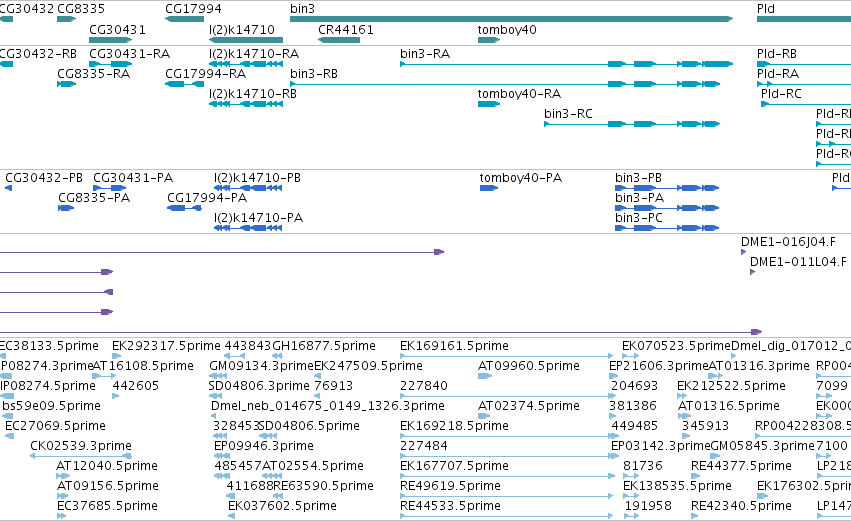Click the 442605 feature label
This screenshot has height=521, width=851.
(x=136, y=386)
